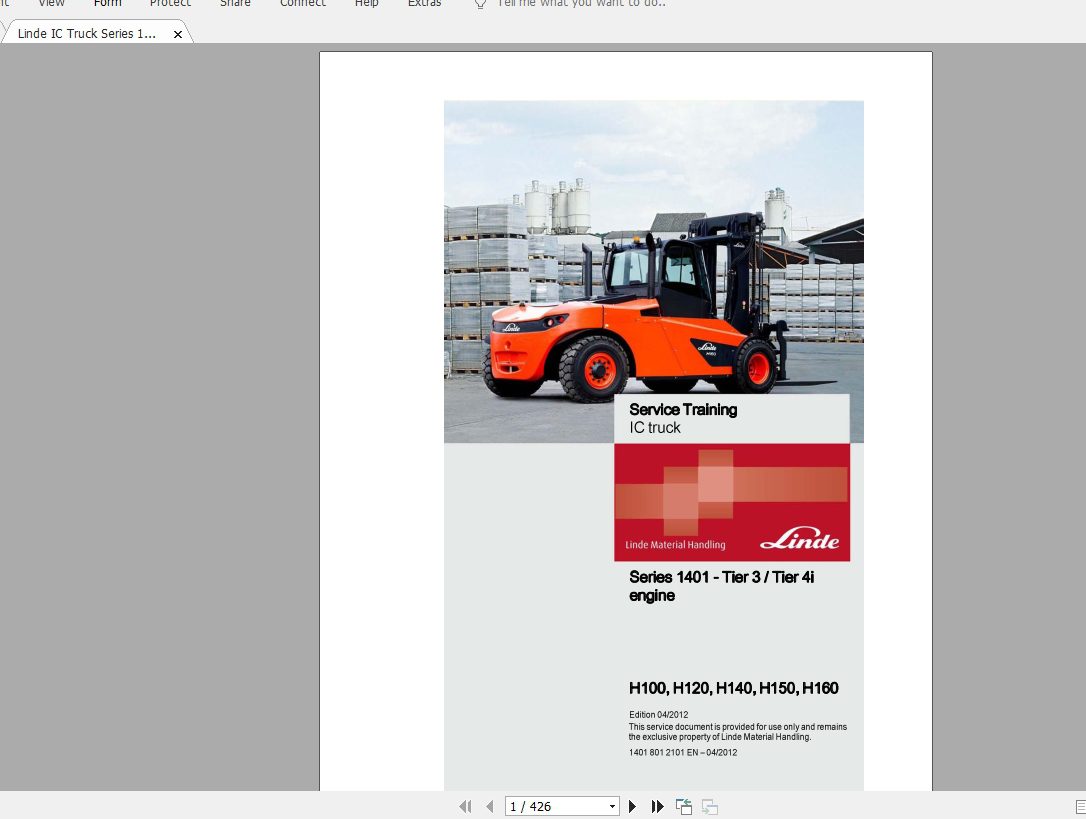Click the page number field showing 1 / 426
The height and width of the screenshot is (819, 1086).
click(556, 807)
